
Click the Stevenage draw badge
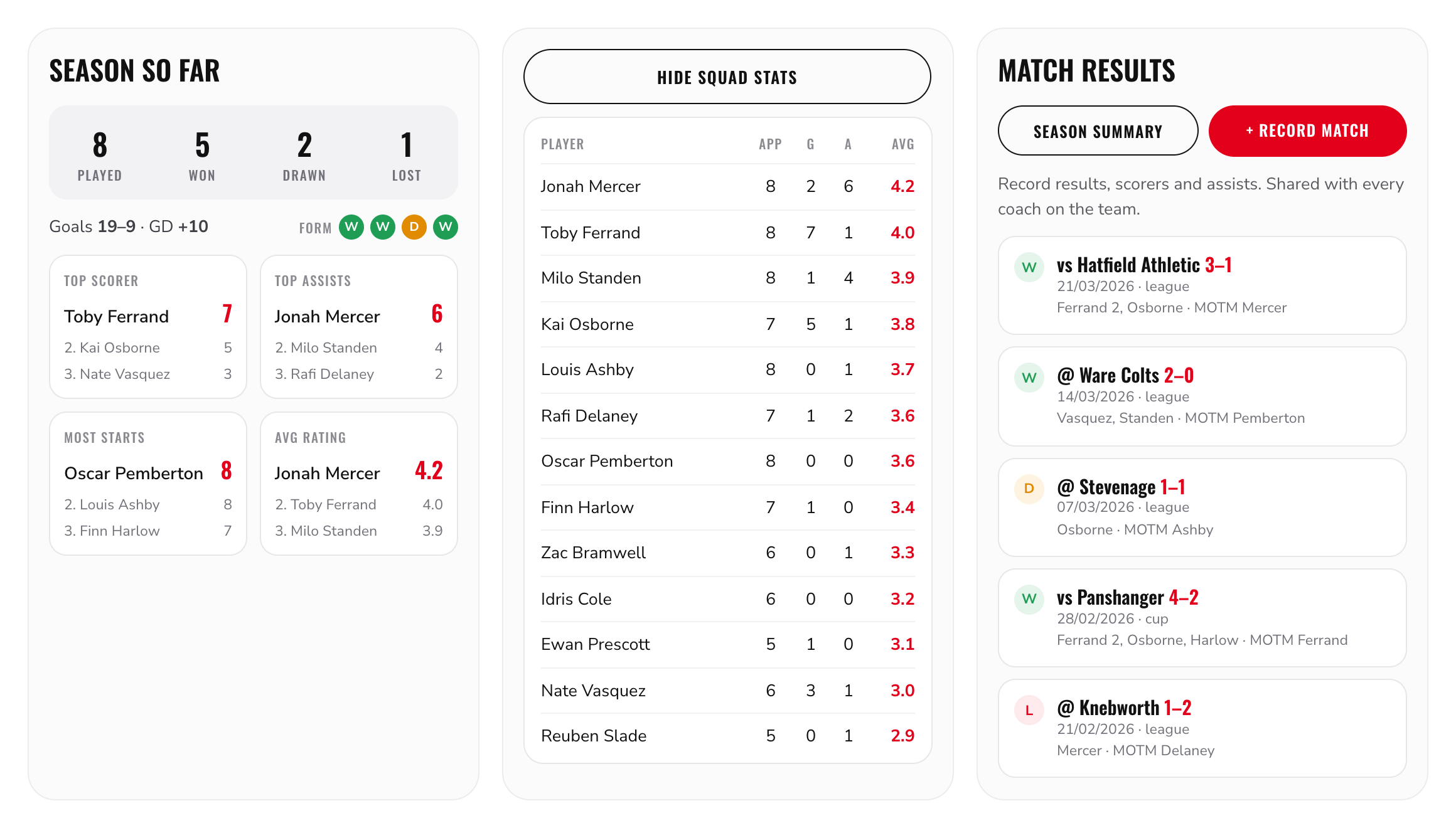(1029, 489)
